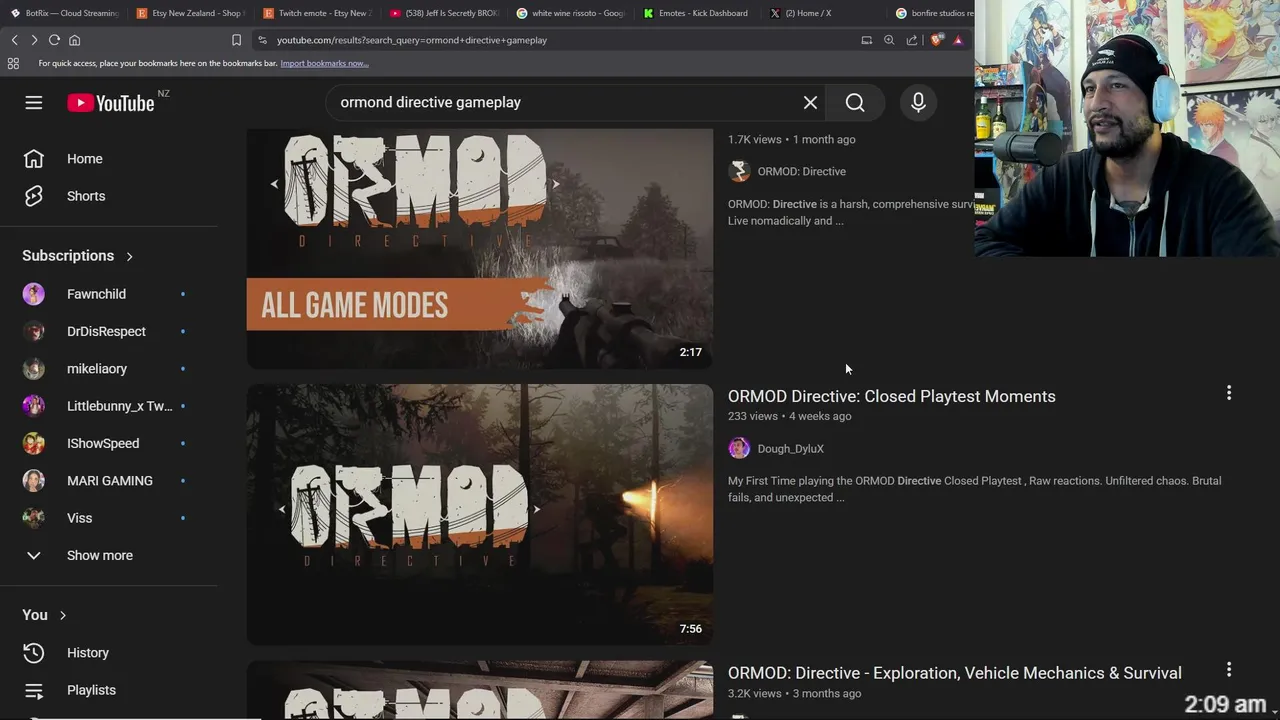
Task: Click the browser home icon
Action: click(x=74, y=40)
